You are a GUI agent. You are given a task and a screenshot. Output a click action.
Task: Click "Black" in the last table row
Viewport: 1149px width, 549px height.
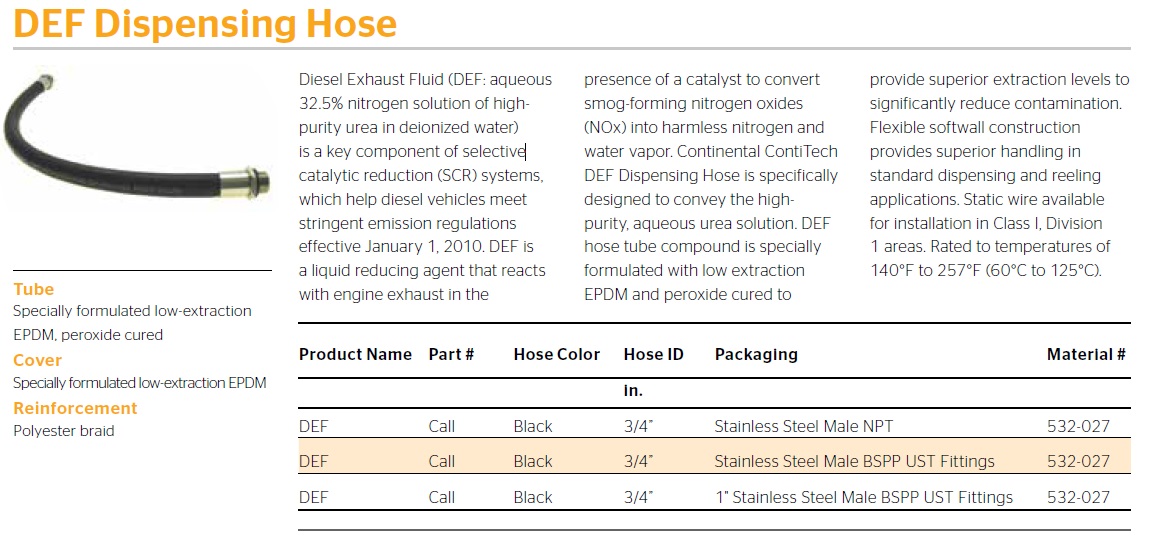(532, 497)
